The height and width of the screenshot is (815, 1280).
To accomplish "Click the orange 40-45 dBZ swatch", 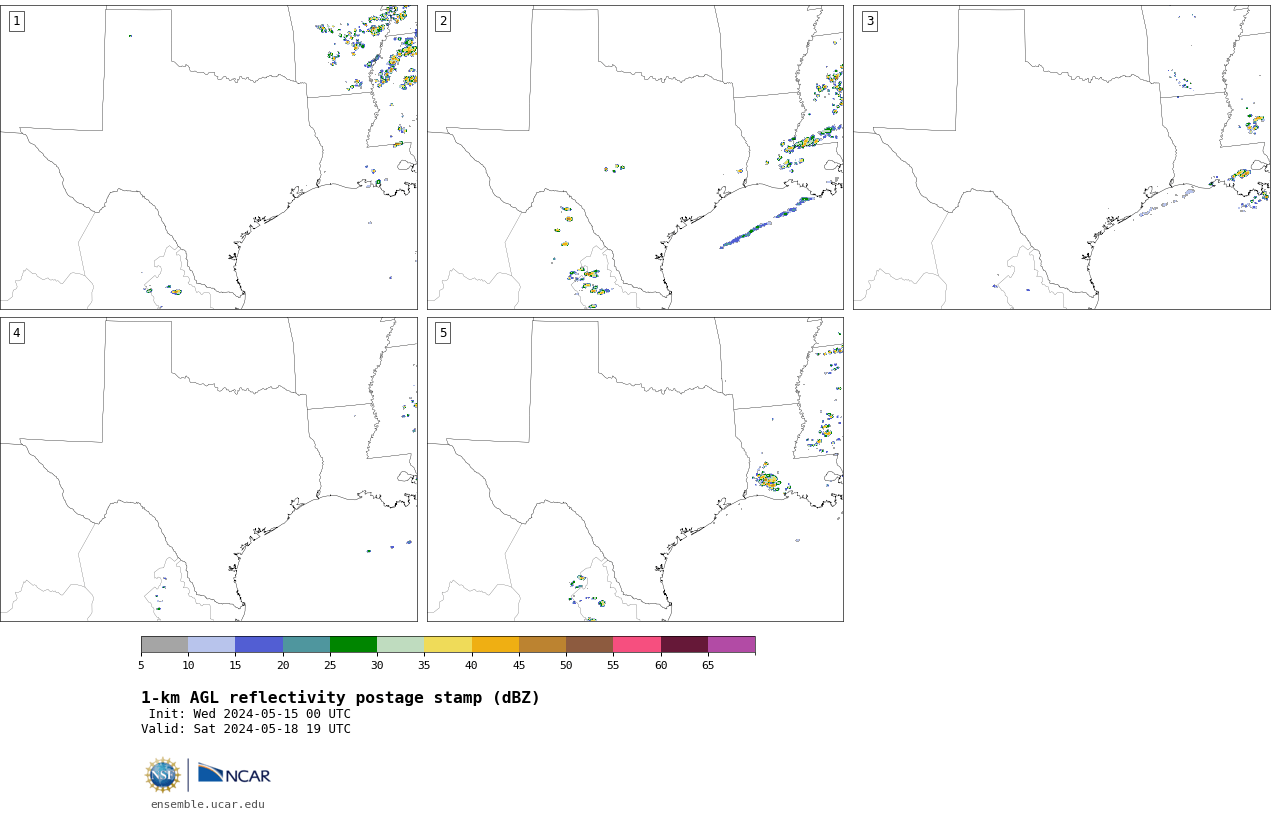I will point(495,644).
